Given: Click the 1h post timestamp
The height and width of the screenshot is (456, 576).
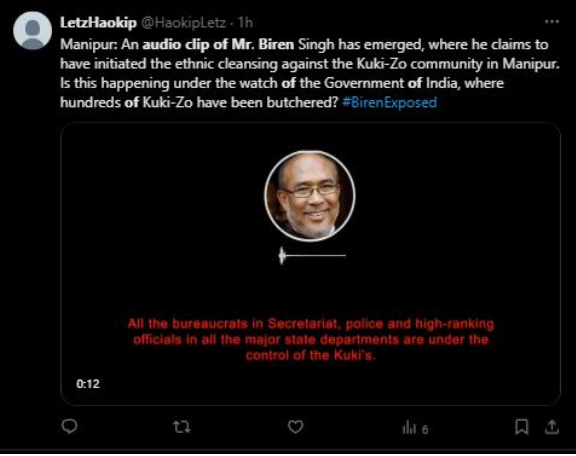Looking at the screenshot, I should [x=245, y=23].
